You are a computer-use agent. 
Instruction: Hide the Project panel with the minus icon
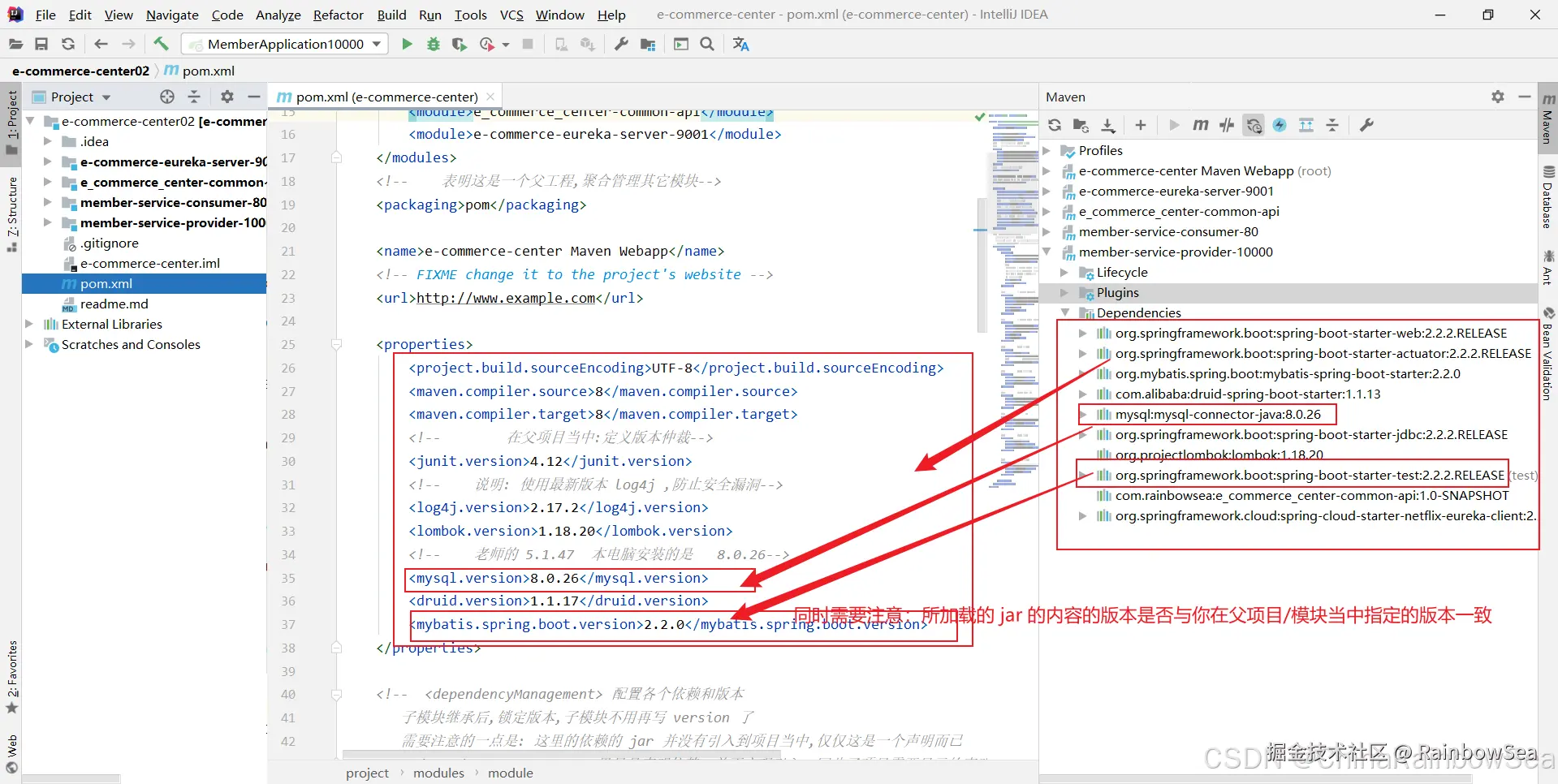pos(253,97)
